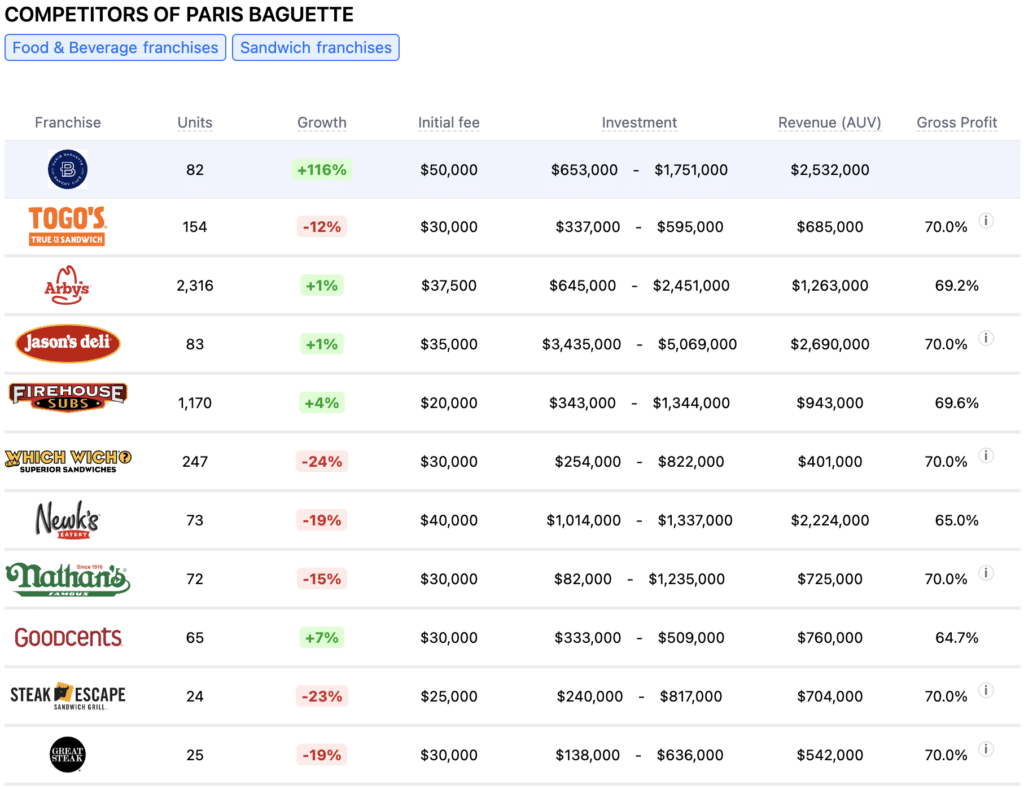This screenshot has width=1024, height=789.
Task: Open info icon beside Togo's gross profit
Action: pos(986,221)
